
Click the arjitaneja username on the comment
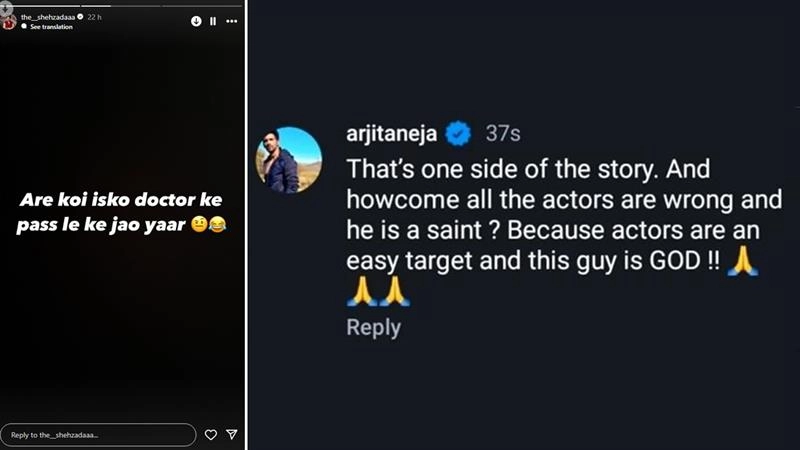tap(391, 132)
